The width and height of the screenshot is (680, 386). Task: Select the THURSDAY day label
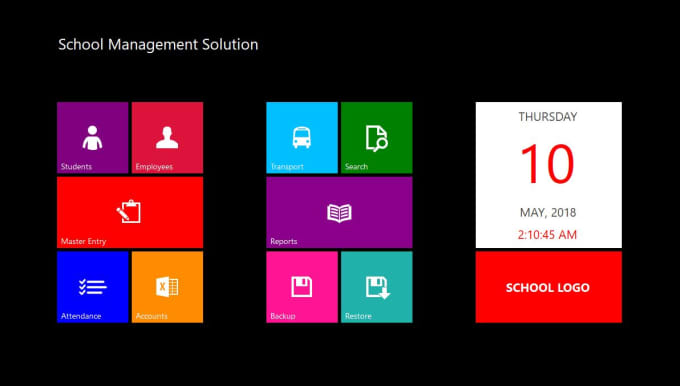tap(548, 117)
